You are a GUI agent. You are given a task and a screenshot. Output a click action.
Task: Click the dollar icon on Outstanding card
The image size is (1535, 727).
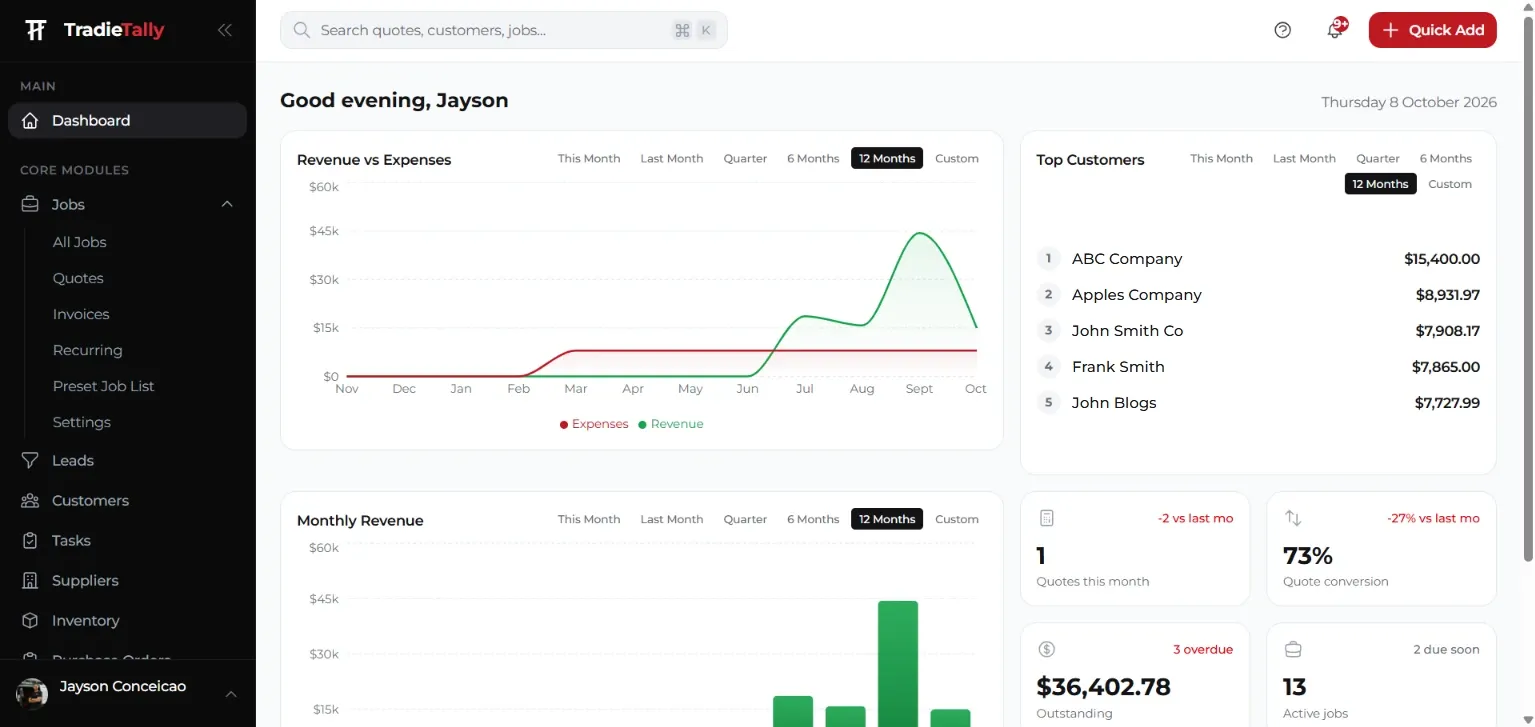(1047, 649)
